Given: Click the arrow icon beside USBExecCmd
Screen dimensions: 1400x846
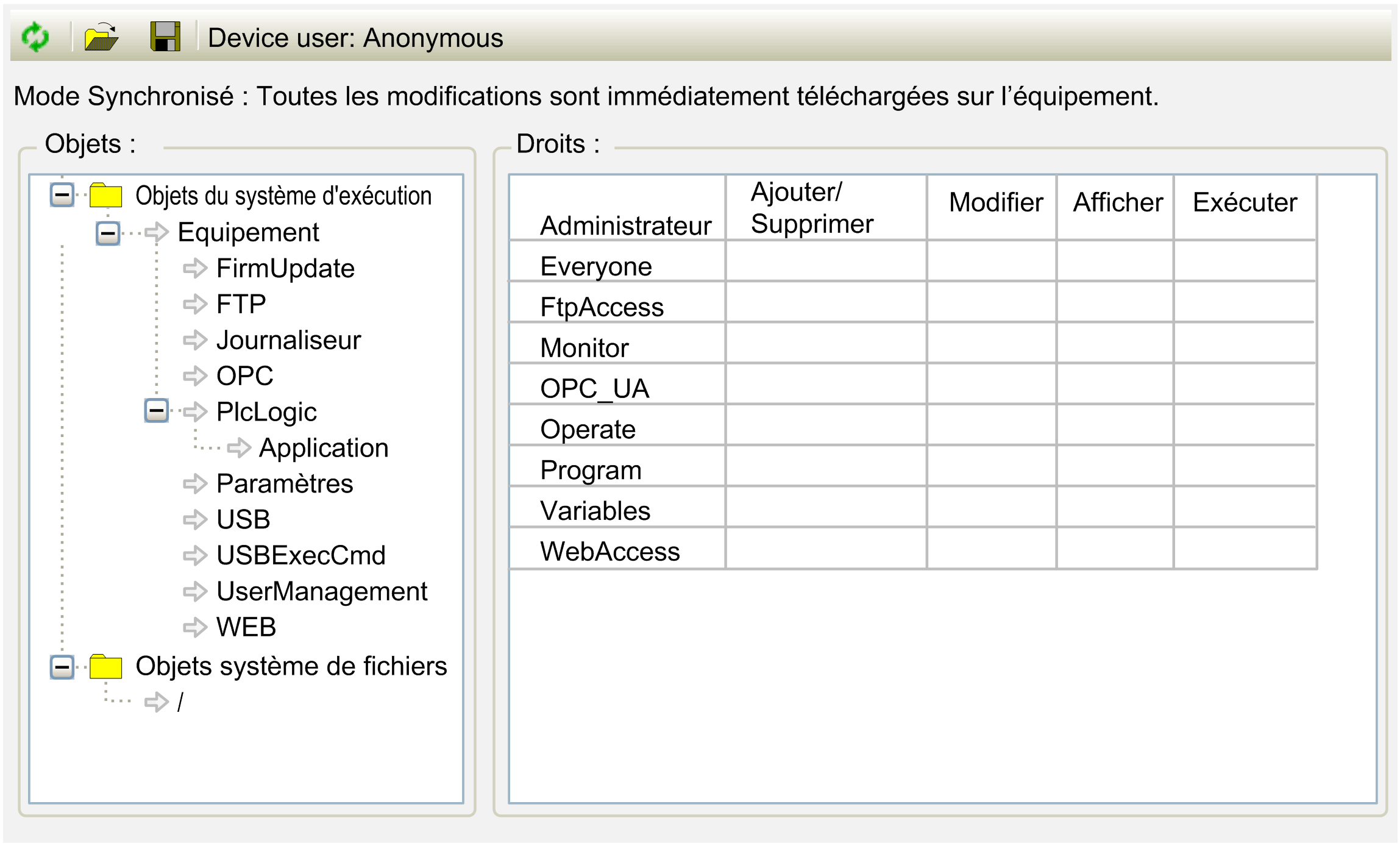Looking at the screenshot, I should click(195, 555).
